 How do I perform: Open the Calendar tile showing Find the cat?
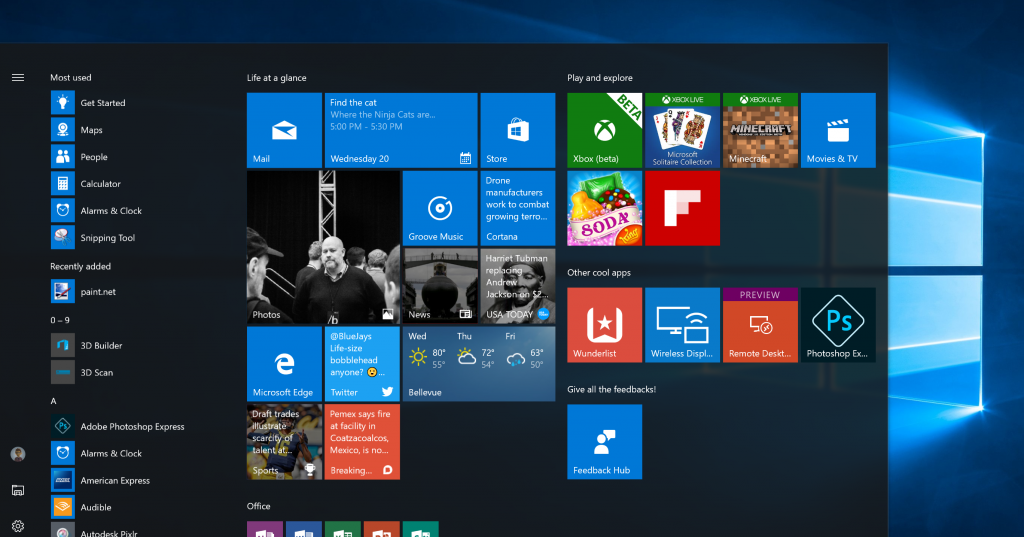coord(401,130)
